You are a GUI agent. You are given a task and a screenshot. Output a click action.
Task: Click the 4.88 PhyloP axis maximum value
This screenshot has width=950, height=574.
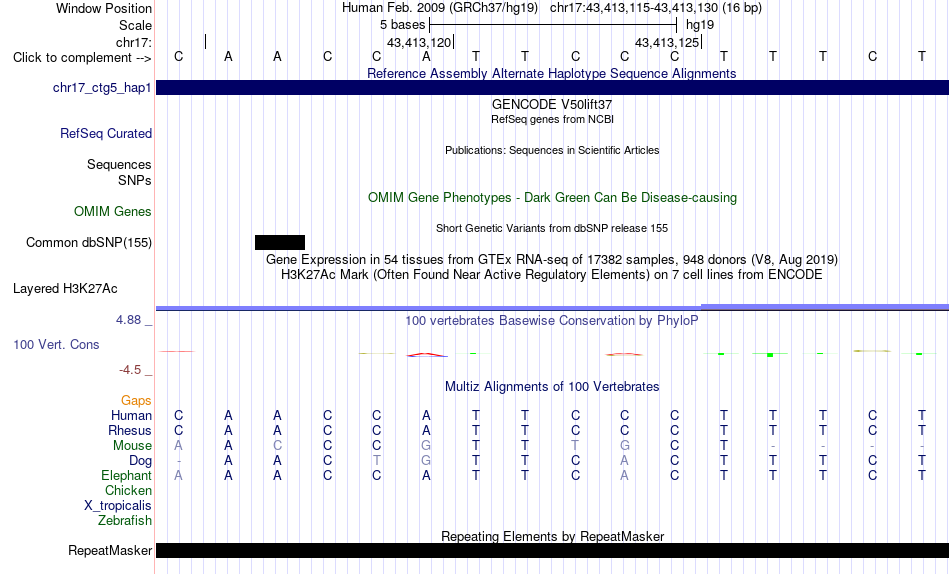128,320
